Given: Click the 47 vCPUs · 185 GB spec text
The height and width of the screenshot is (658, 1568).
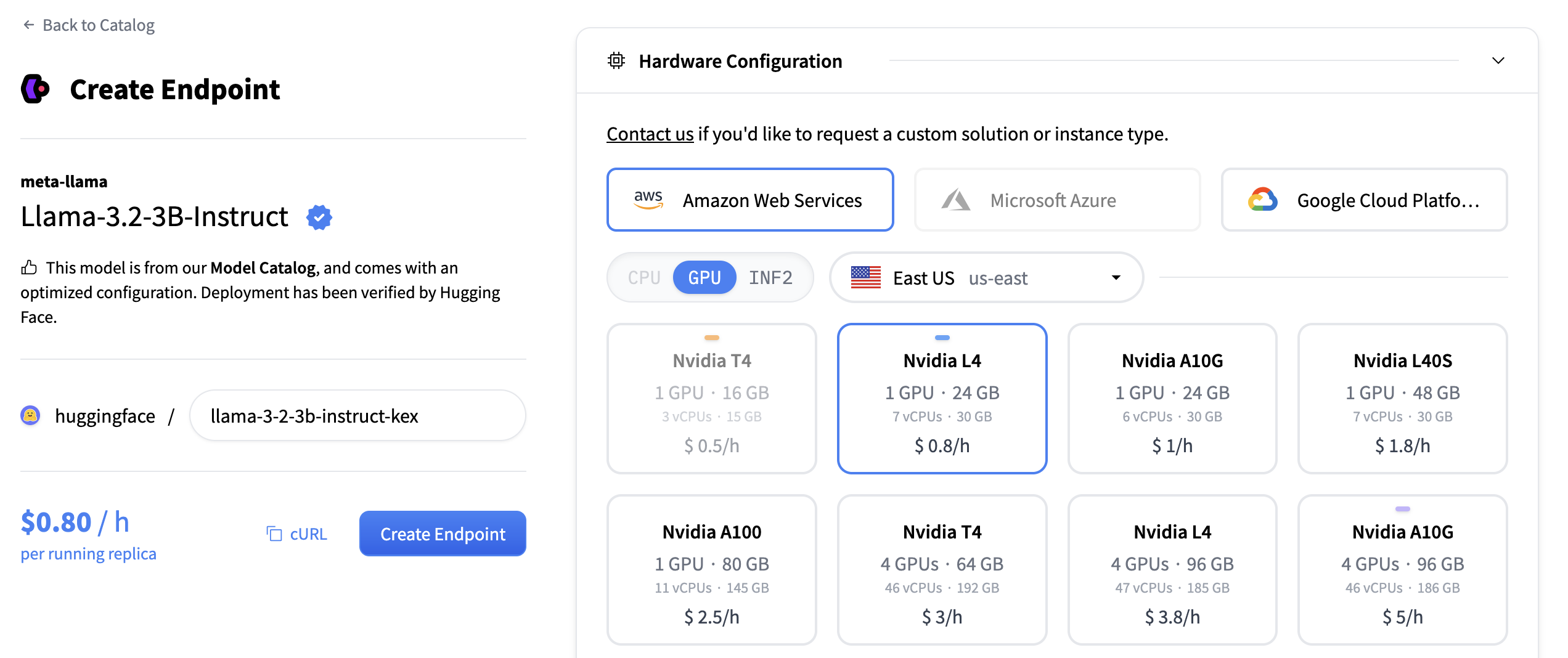Looking at the screenshot, I should [x=1172, y=588].
